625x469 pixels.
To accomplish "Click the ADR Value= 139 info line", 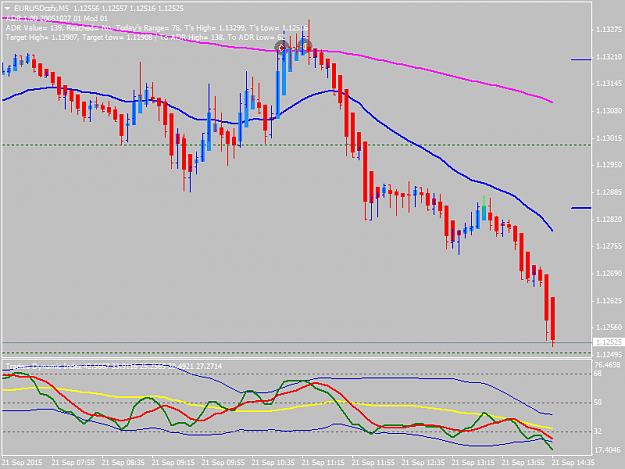I will click(157, 28).
